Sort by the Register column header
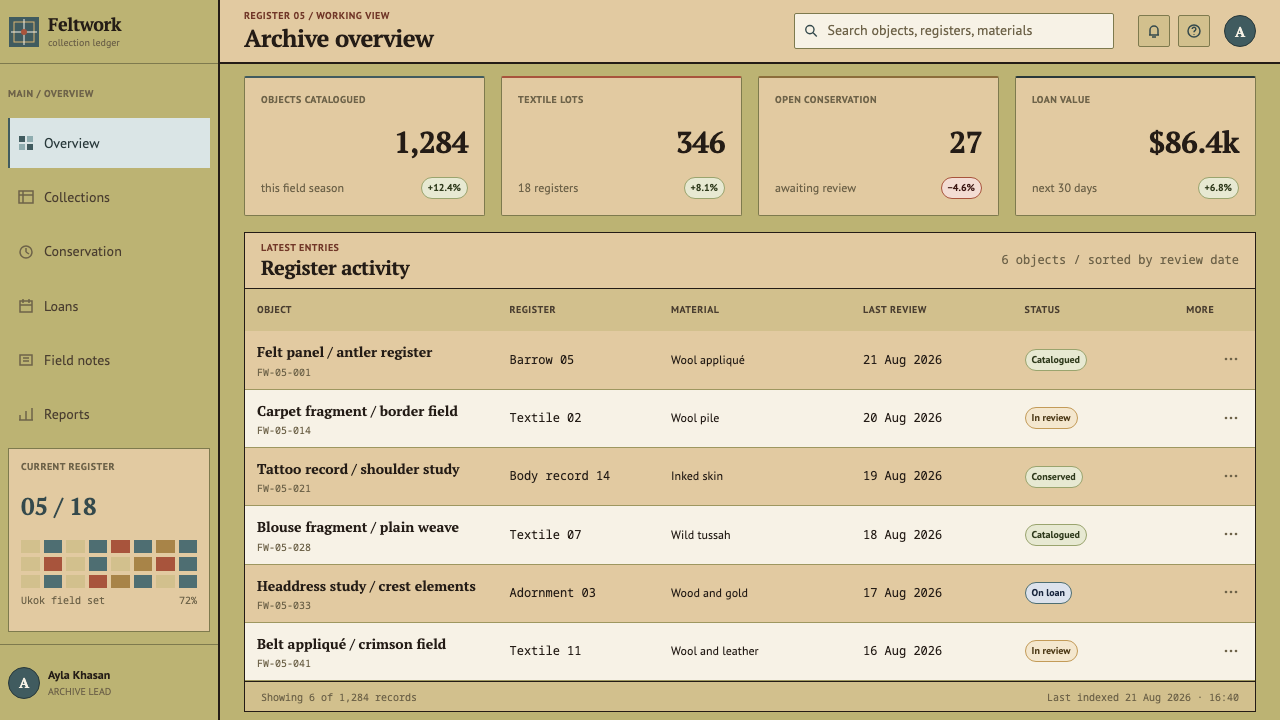Viewport: 1280px width, 720px height. pos(532,310)
